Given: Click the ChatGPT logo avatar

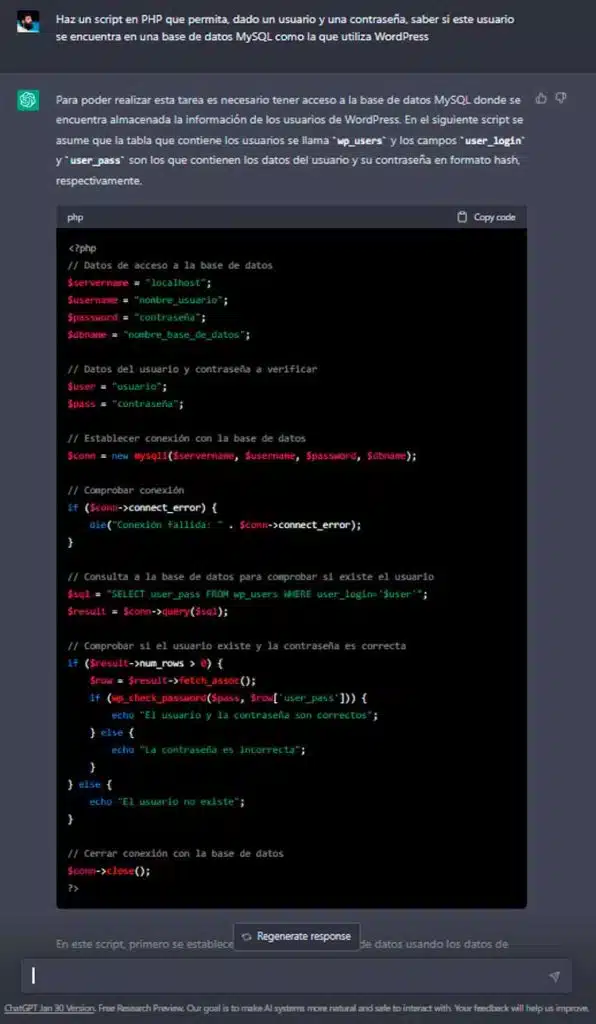Looking at the screenshot, I should pos(28,101).
